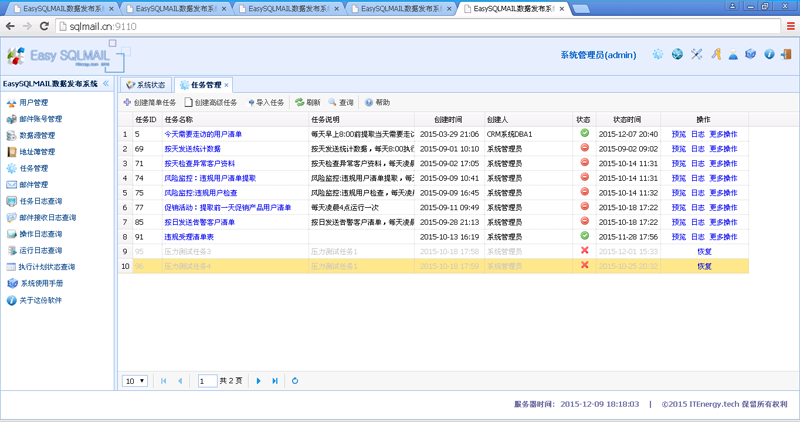The image size is (800, 422).
Task: Click the blue info icon in header
Action: click(x=769, y=55)
